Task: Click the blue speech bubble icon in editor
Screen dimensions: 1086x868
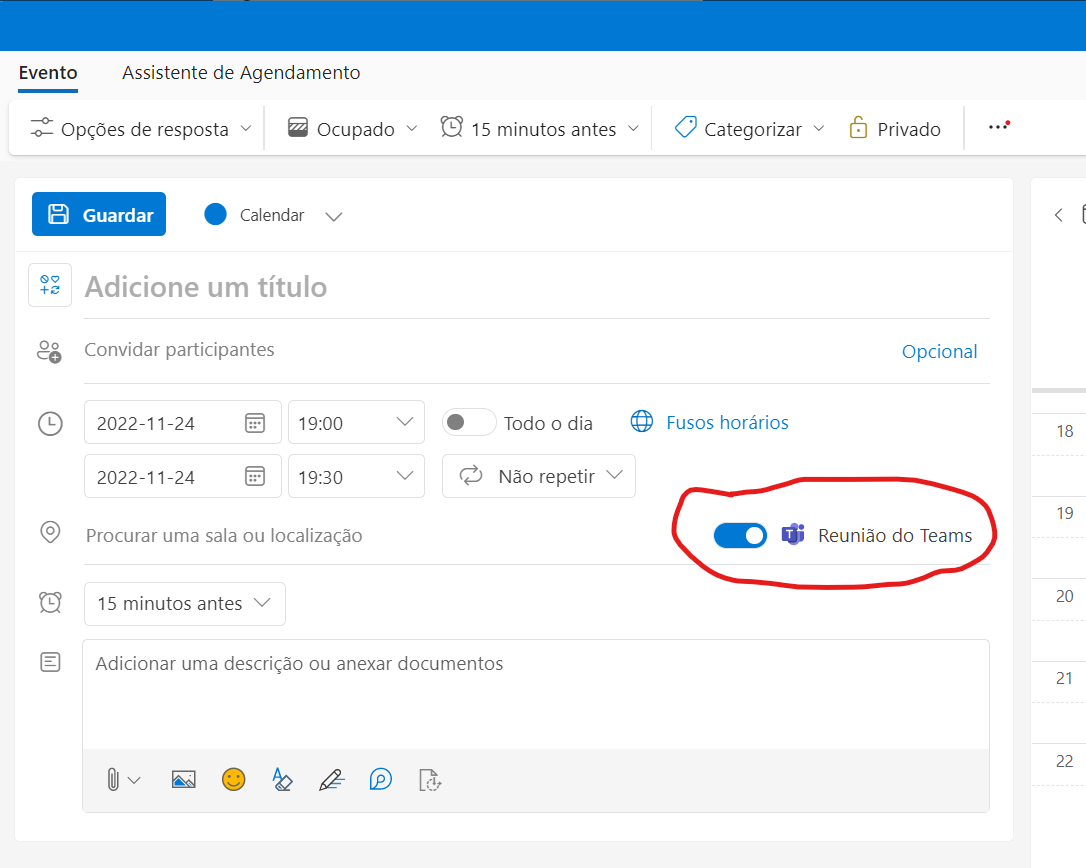Action: 380,779
